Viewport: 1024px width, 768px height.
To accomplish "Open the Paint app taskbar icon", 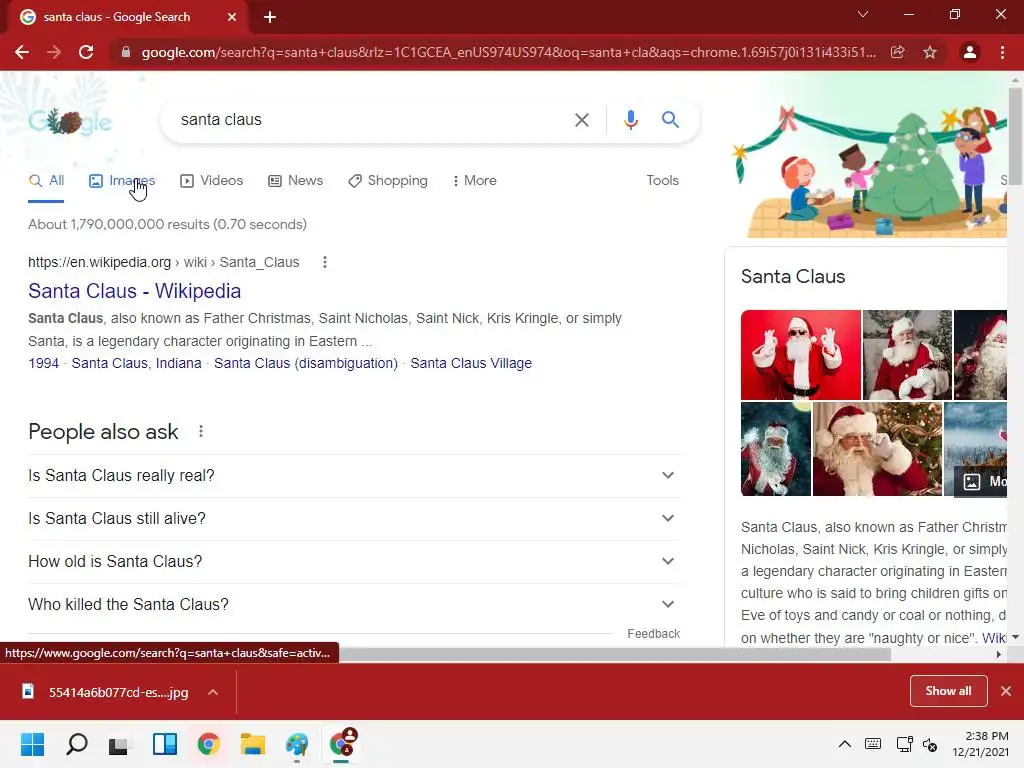I will click(x=297, y=744).
